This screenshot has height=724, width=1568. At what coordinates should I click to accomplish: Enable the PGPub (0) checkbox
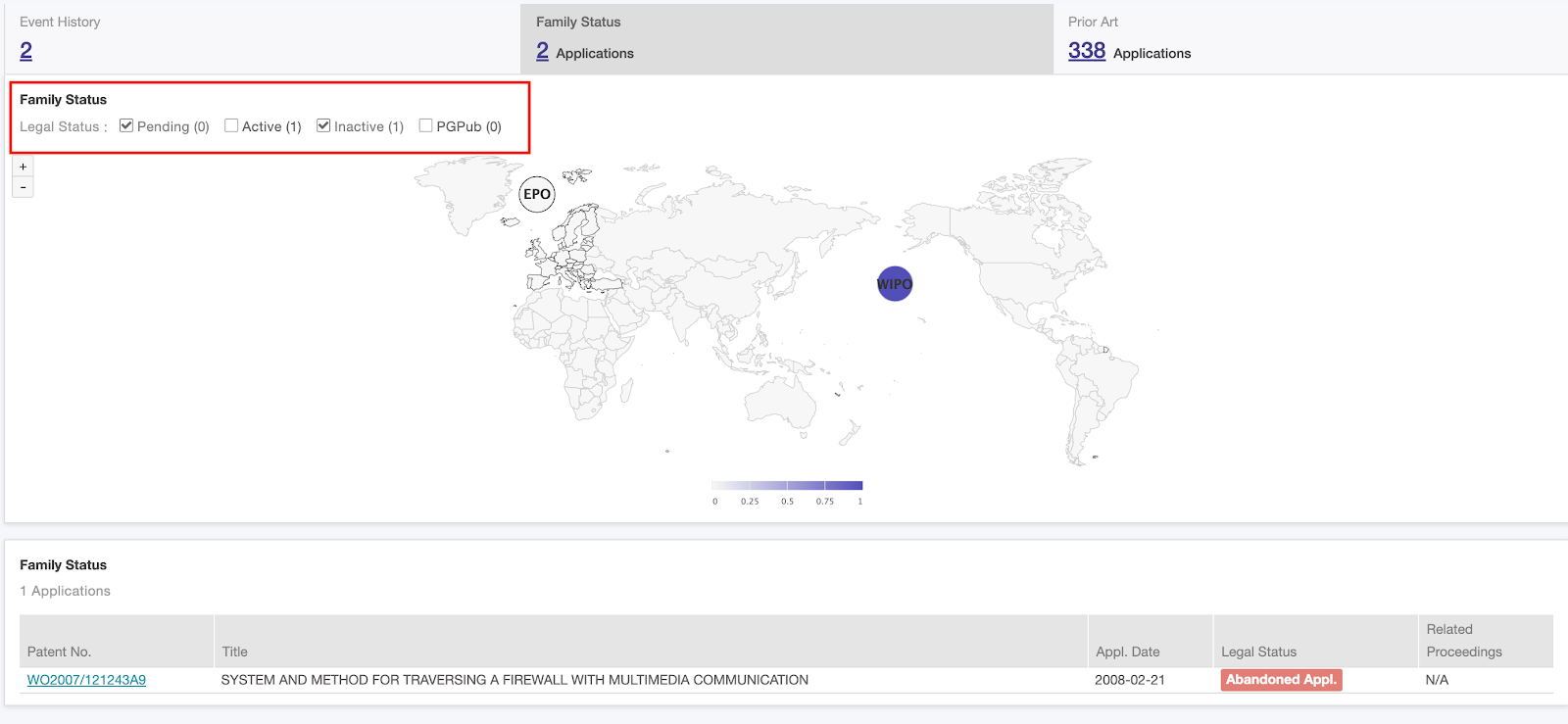(425, 125)
